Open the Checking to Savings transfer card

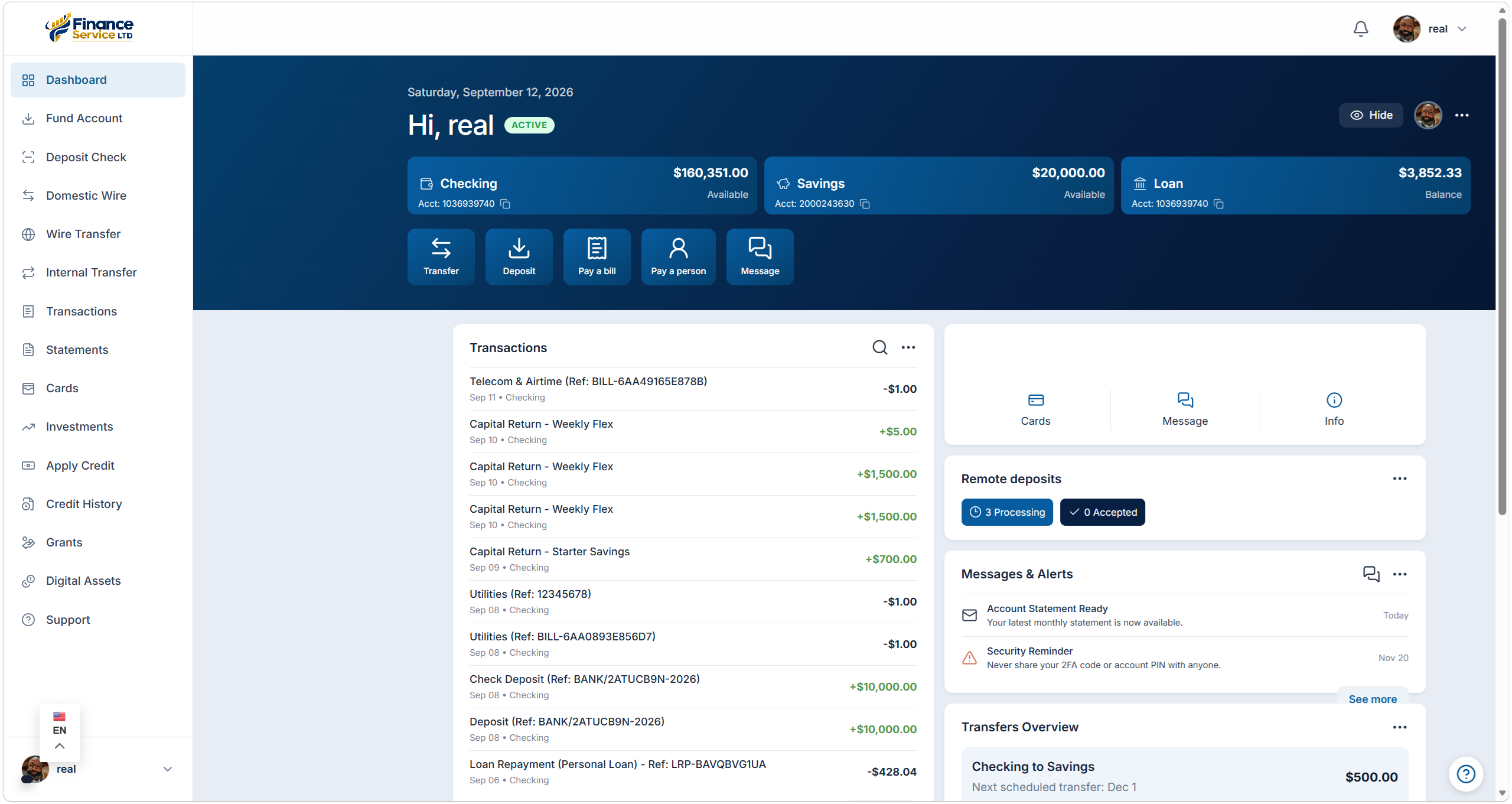click(x=1184, y=776)
